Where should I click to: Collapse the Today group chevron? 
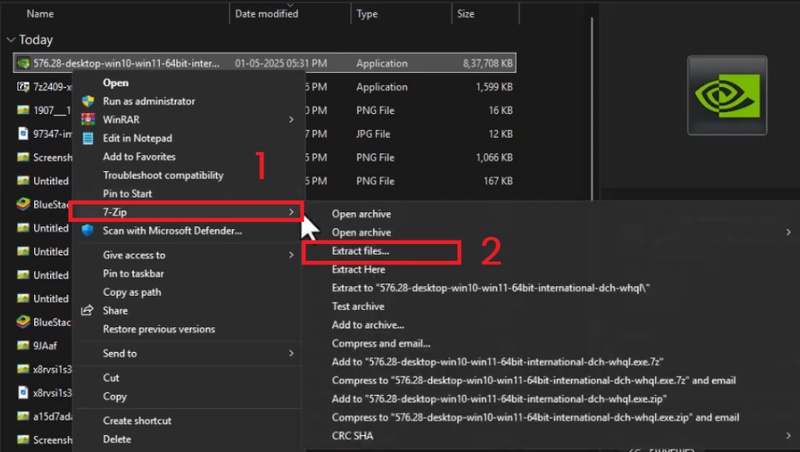click(11, 40)
